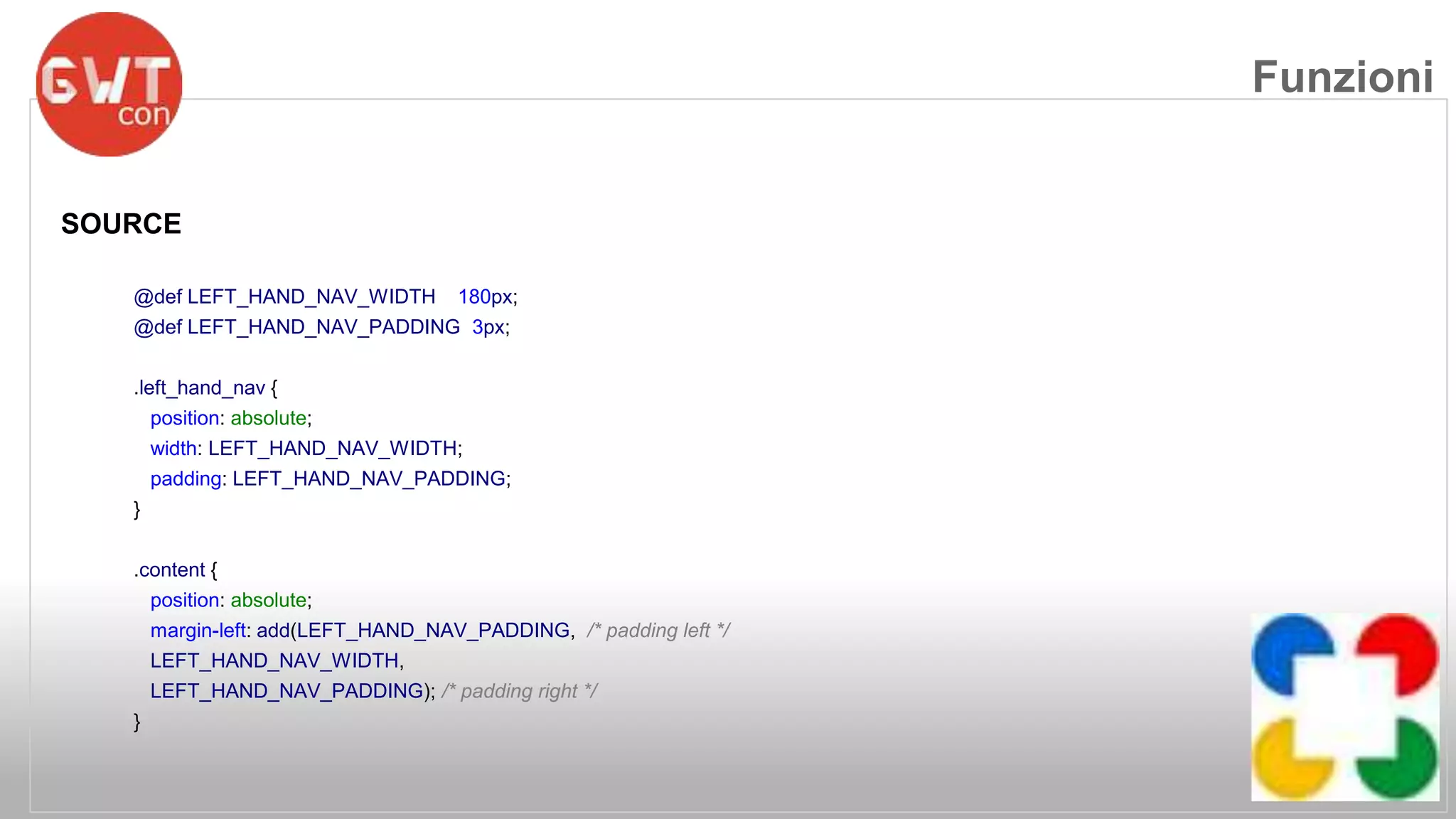The image size is (1456, 819).
Task: Click the padding right comment
Action: [519, 691]
